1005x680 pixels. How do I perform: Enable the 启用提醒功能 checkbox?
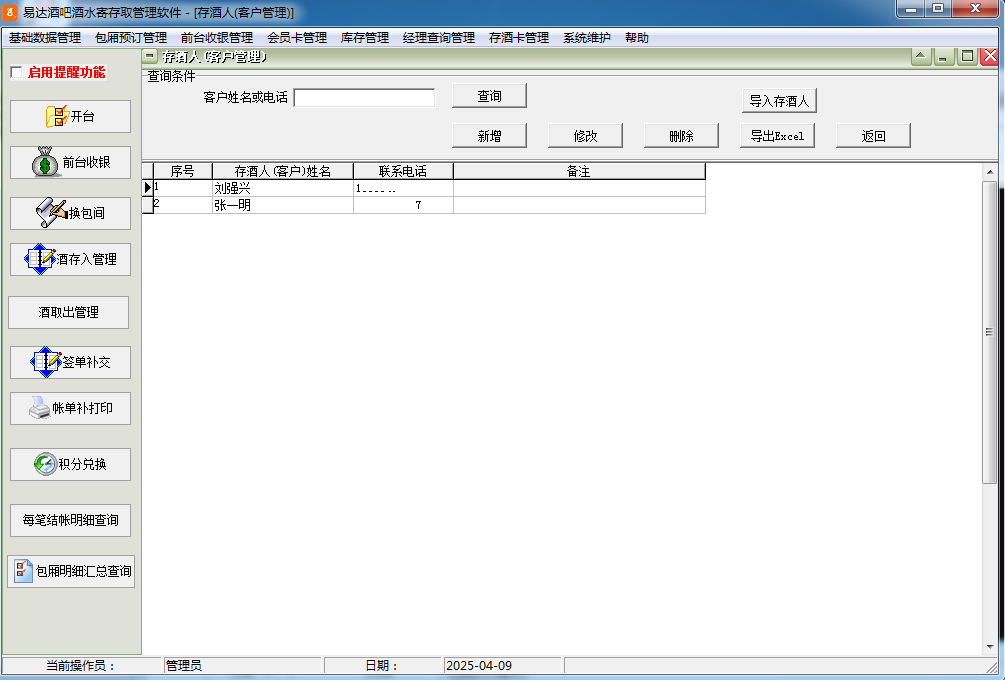(16, 73)
